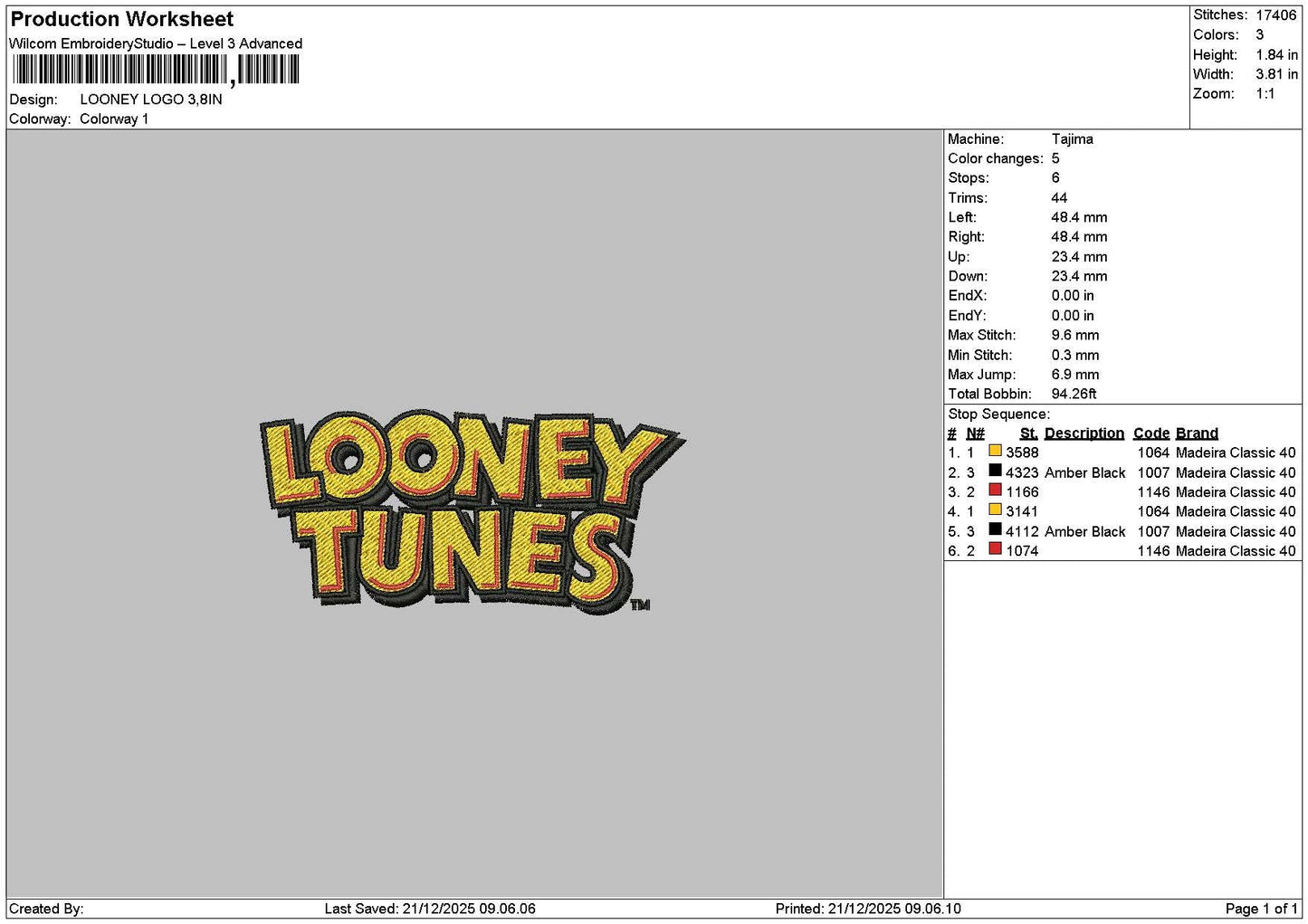Click stitch count 1074 in stop 6

click(x=1023, y=551)
